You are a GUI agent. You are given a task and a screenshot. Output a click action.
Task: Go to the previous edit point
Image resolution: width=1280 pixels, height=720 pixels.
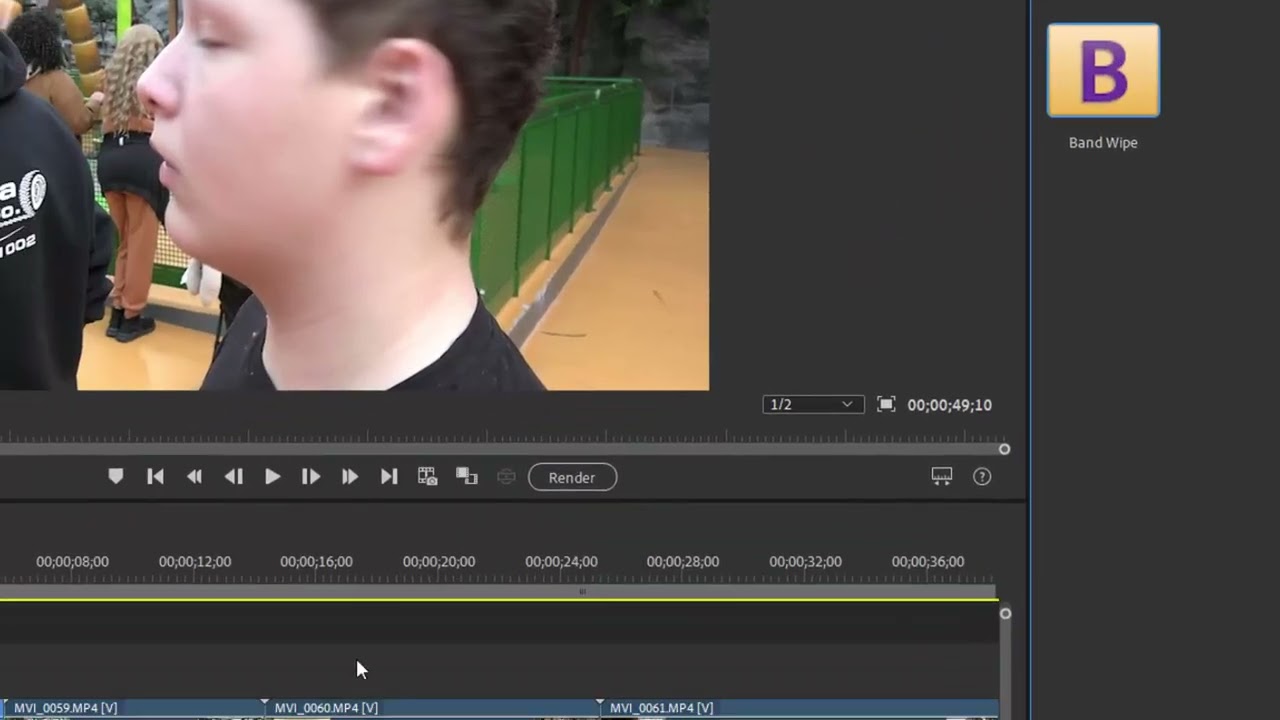point(155,477)
